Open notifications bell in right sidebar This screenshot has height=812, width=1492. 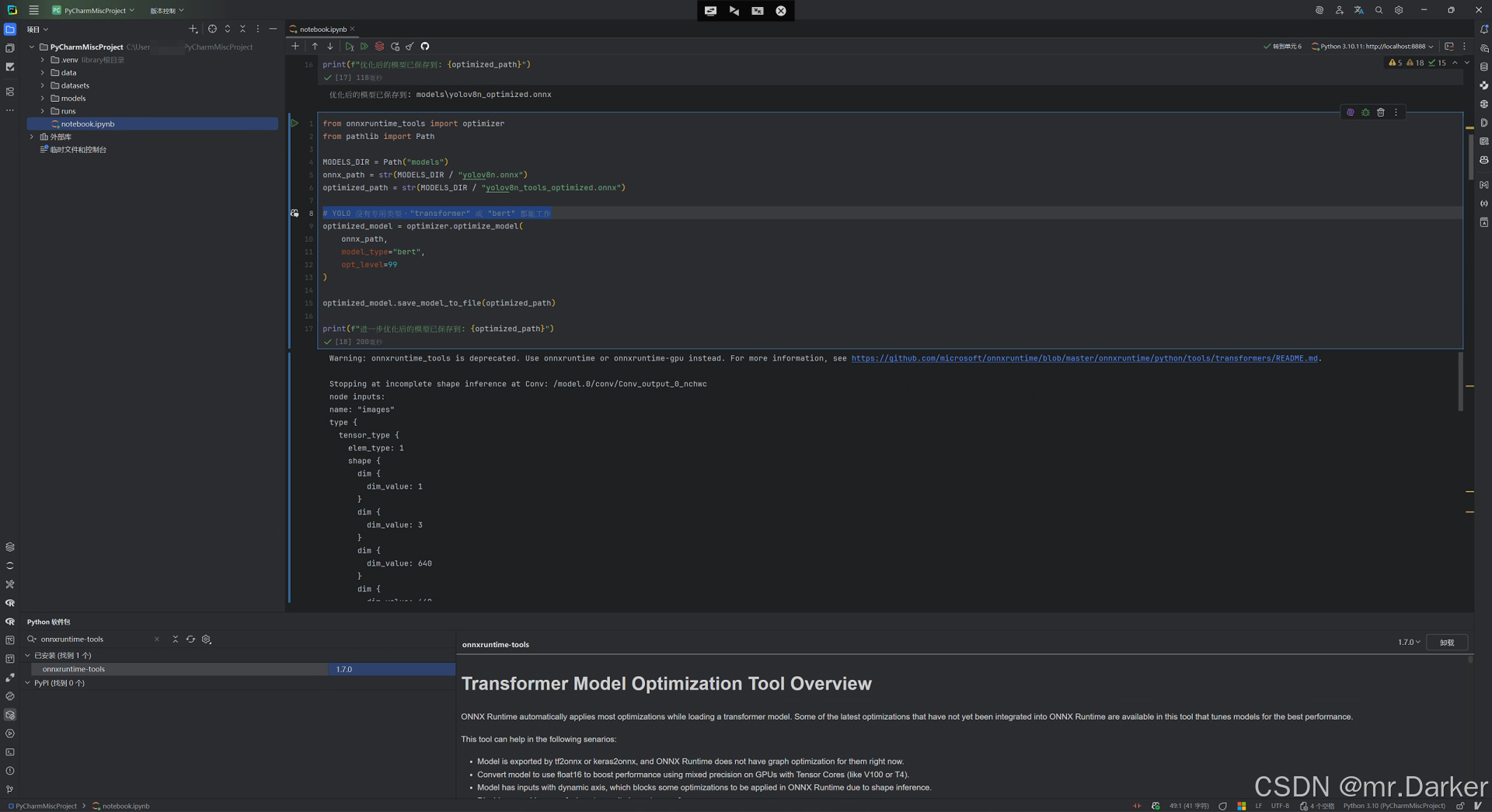(1483, 30)
